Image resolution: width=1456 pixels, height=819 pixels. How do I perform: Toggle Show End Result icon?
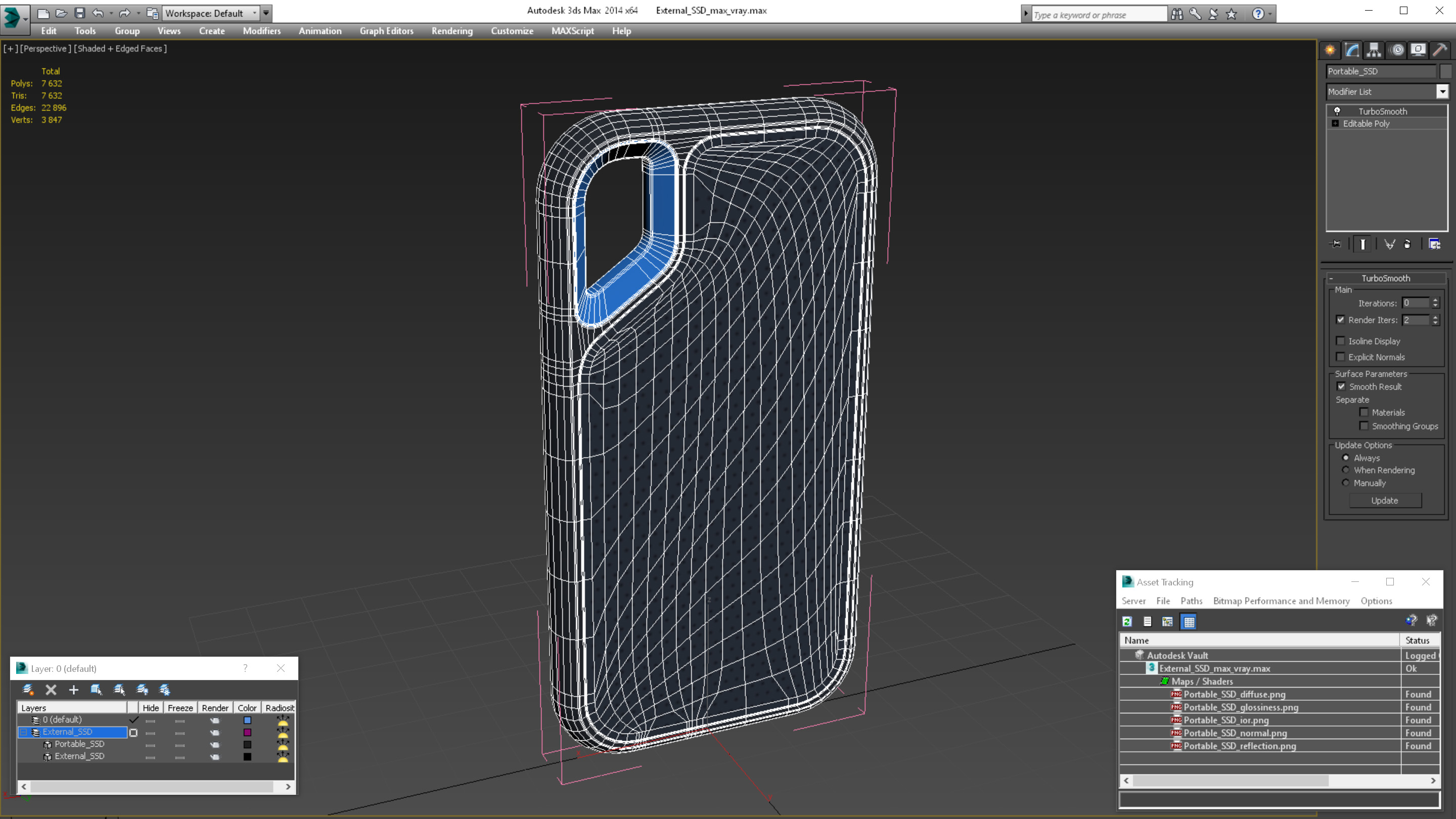(x=1363, y=244)
